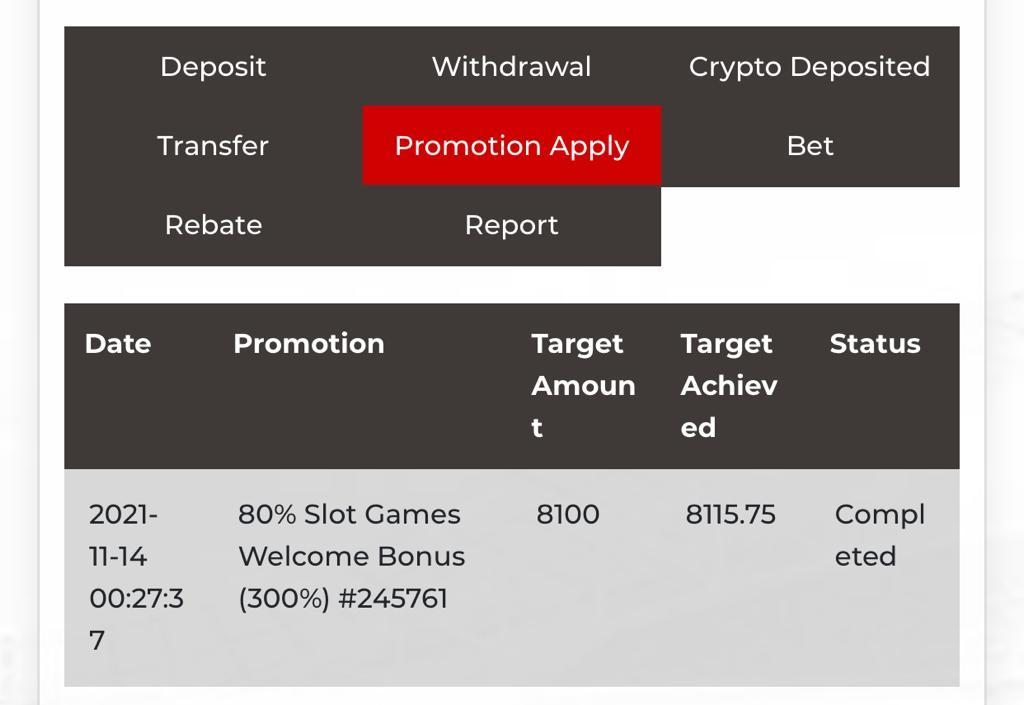The height and width of the screenshot is (705, 1024).
Task: Click the Status column header
Action: click(x=874, y=344)
